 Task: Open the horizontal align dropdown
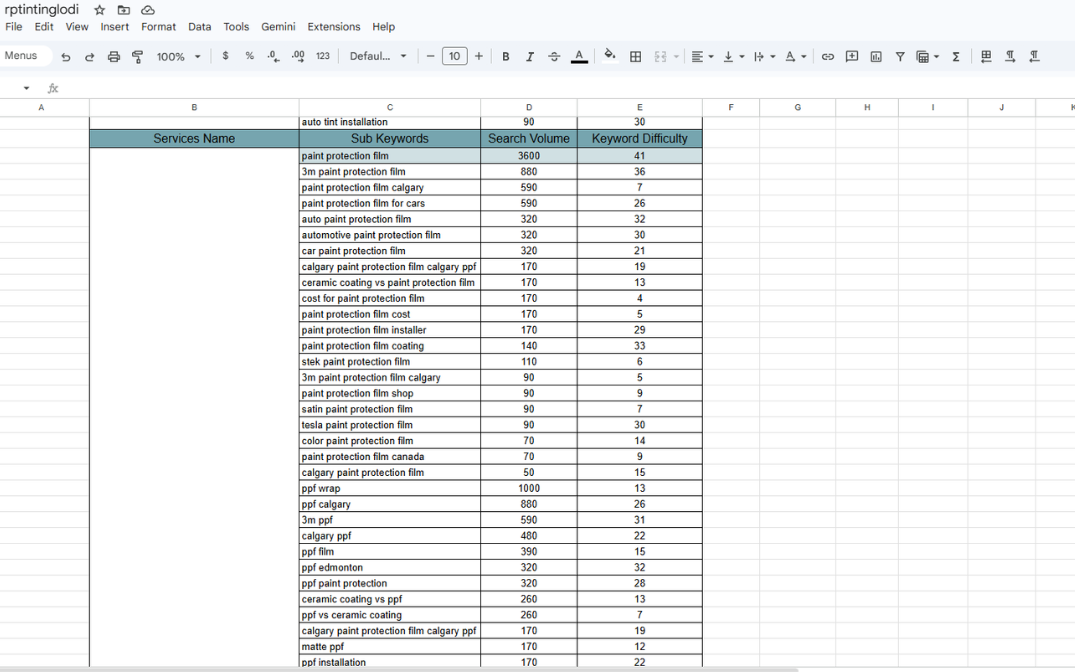click(702, 57)
